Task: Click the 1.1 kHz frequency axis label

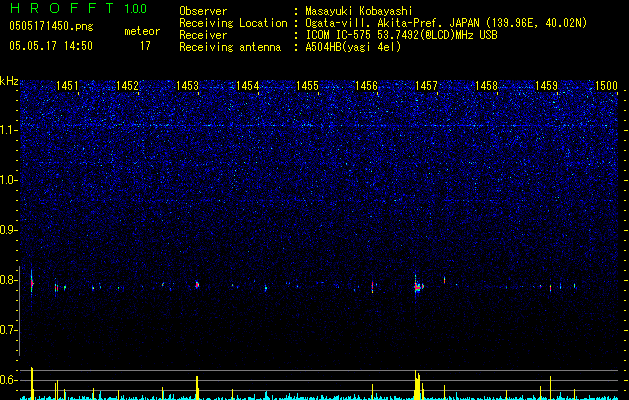Action: 8,130
